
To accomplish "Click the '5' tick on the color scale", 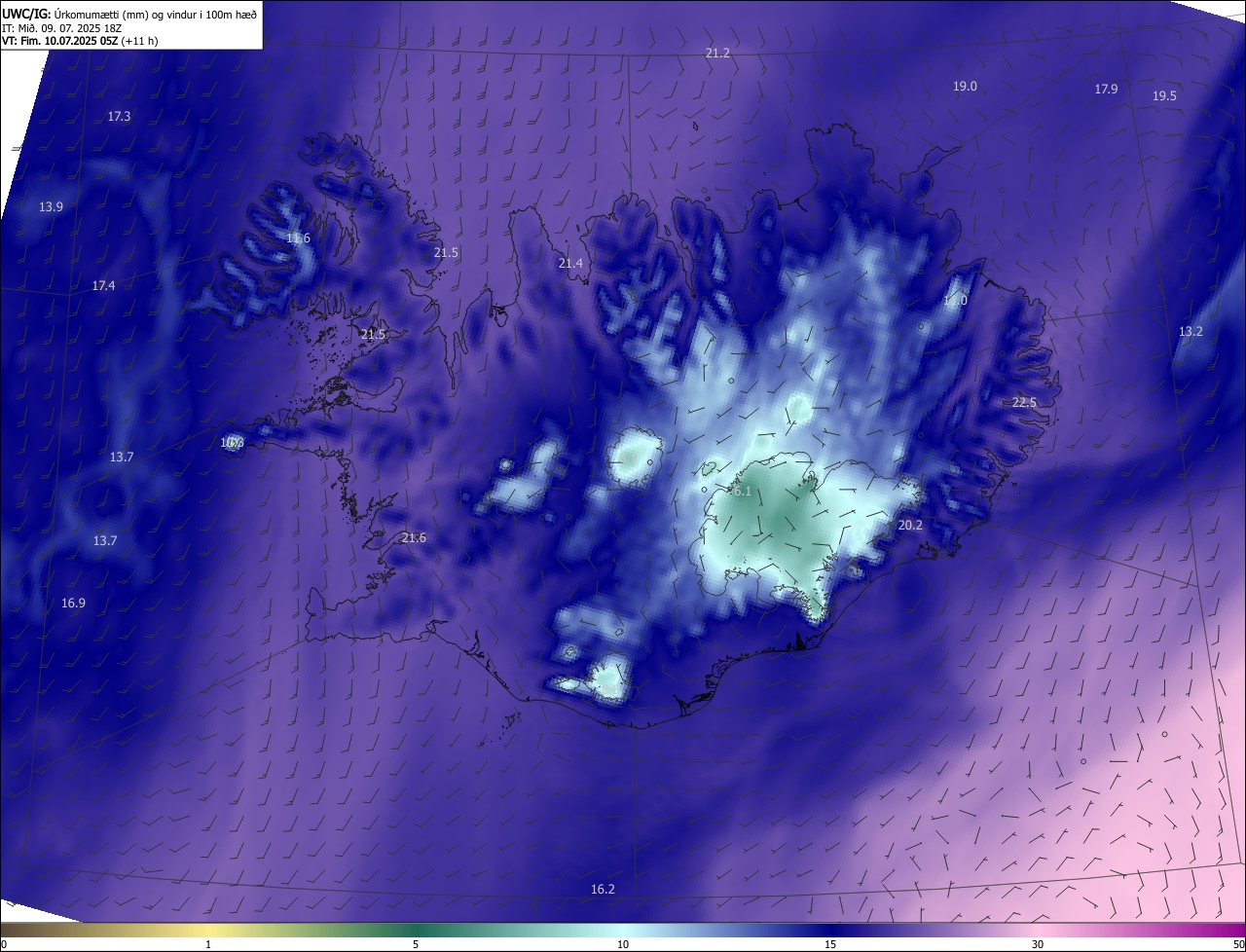I will coord(416,944).
